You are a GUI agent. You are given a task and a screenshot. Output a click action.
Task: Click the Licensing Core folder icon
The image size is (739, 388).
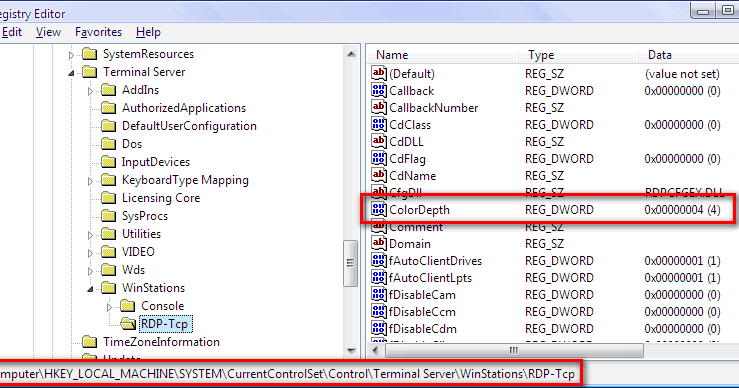108,198
